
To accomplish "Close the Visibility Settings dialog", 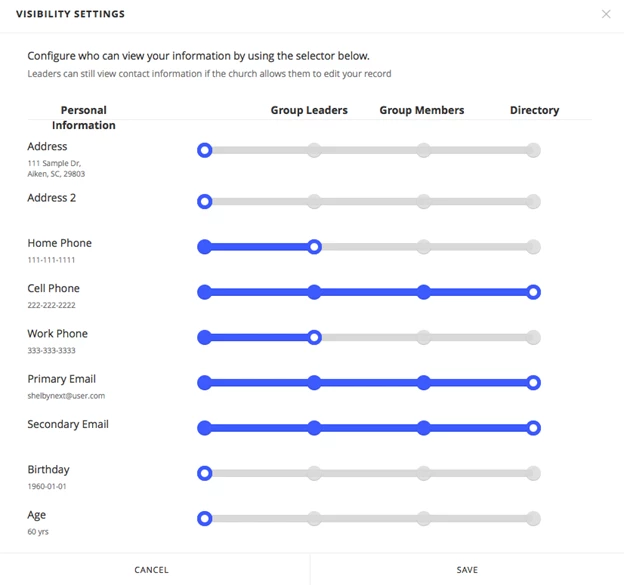I will coord(606,14).
